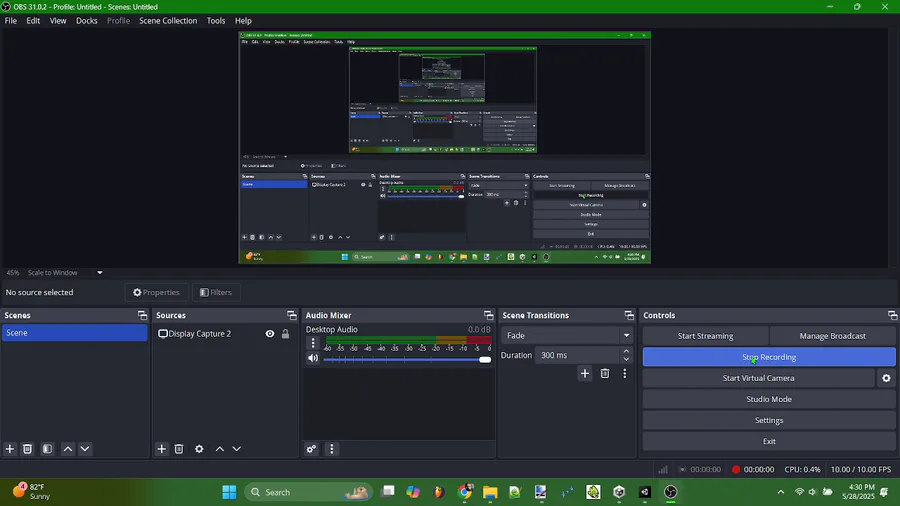Open advanced audio properties gear icon
900x506 pixels.
311,449
